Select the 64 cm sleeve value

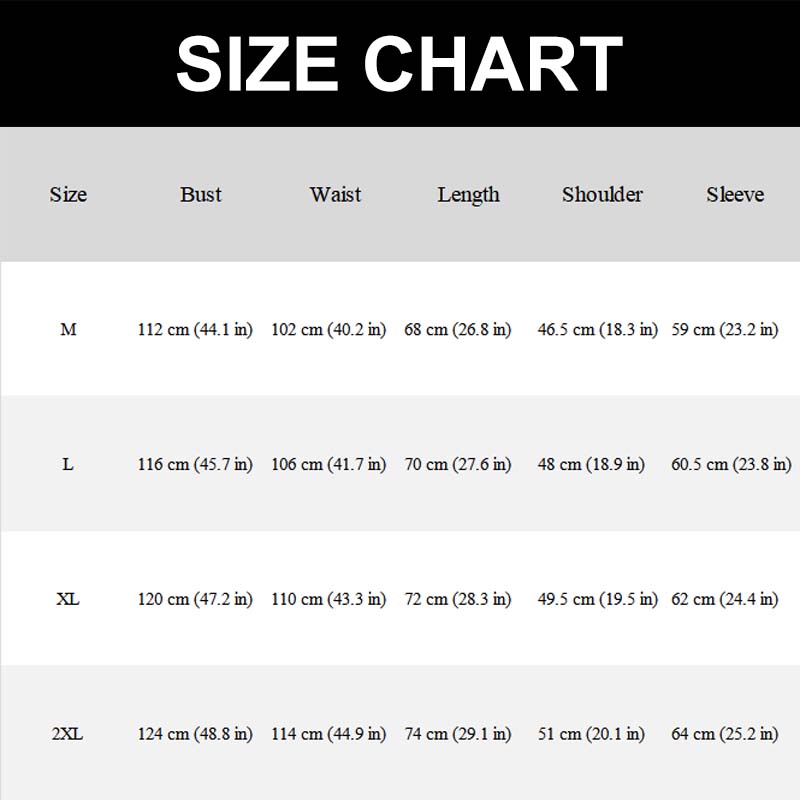click(x=725, y=734)
